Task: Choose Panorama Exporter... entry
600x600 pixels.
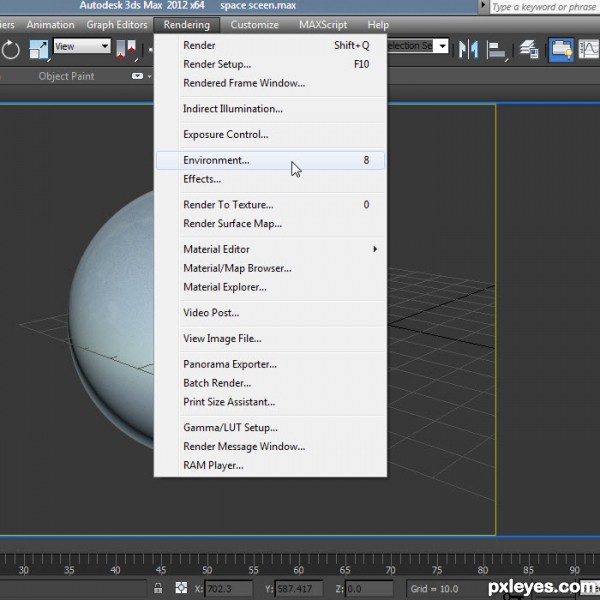Action: 270,364
